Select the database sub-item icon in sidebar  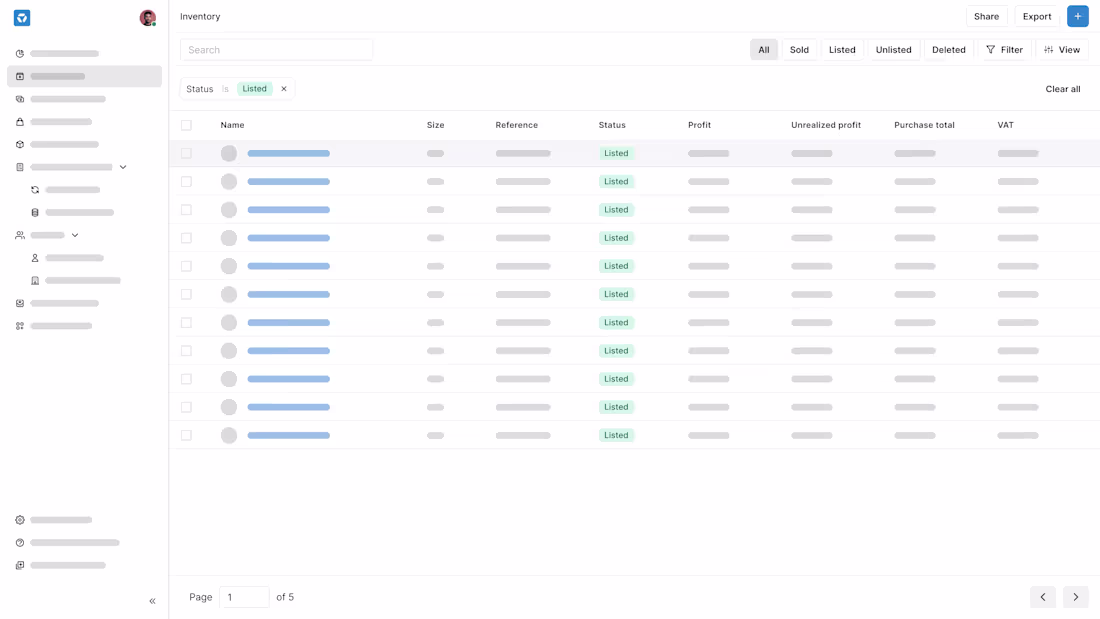[35, 212]
